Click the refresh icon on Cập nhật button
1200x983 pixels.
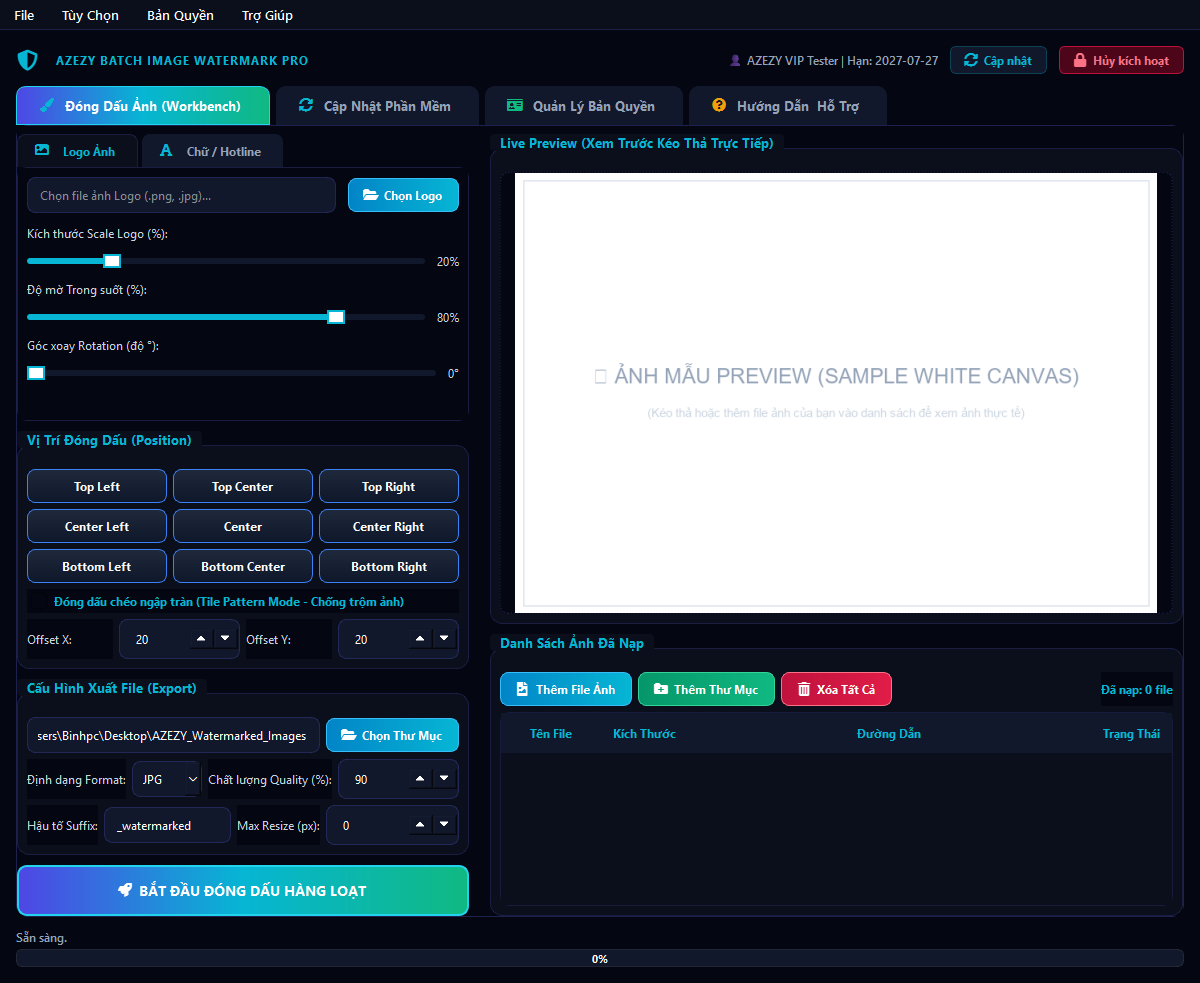click(971, 60)
